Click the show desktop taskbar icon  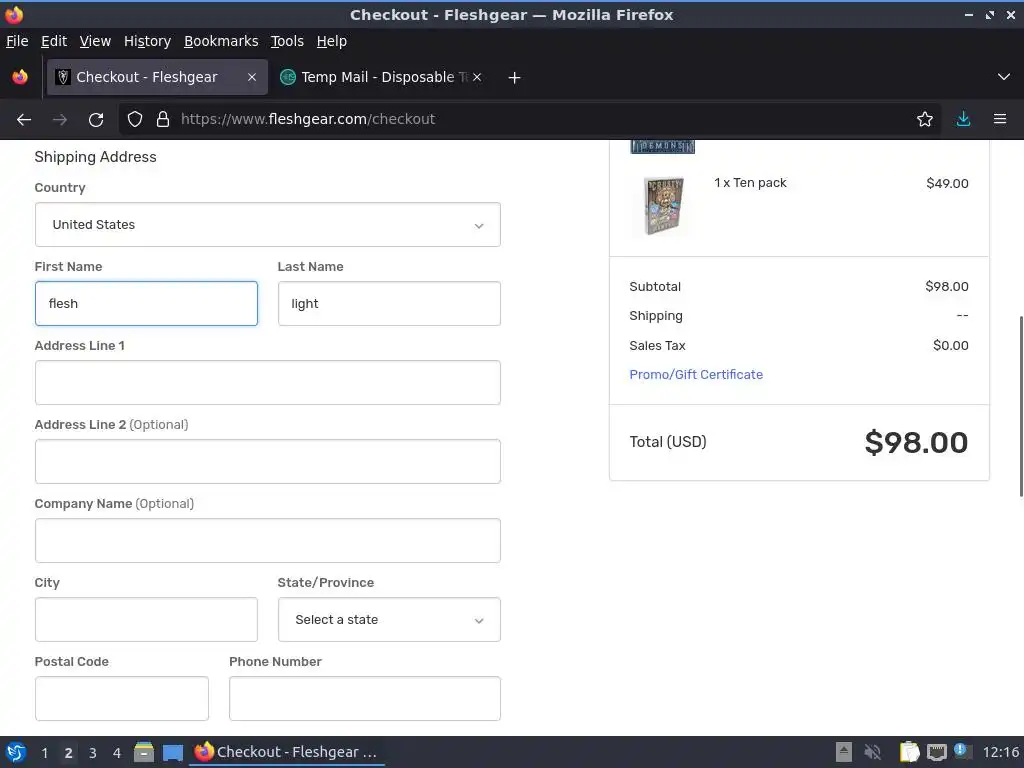point(173,752)
